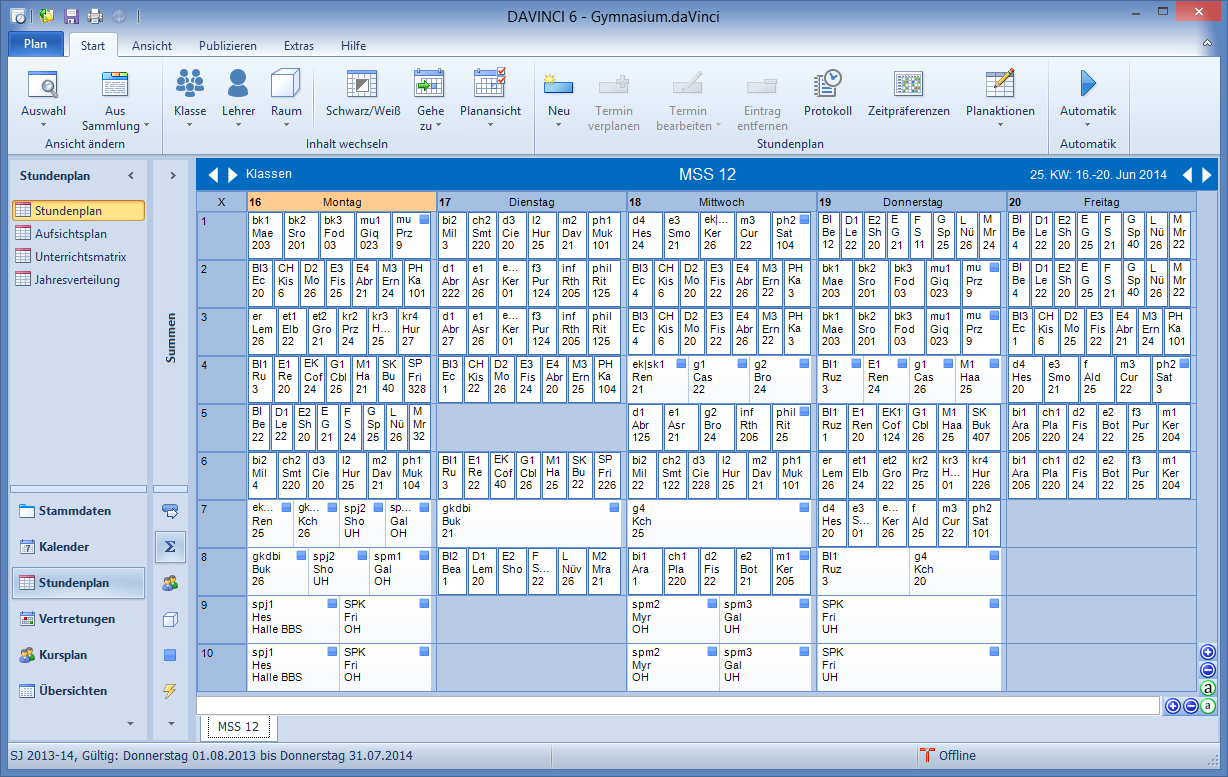The image size is (1228, 777).
Task: Open the Aus Sammlung dropdown arrow
Action: [146, 126]
